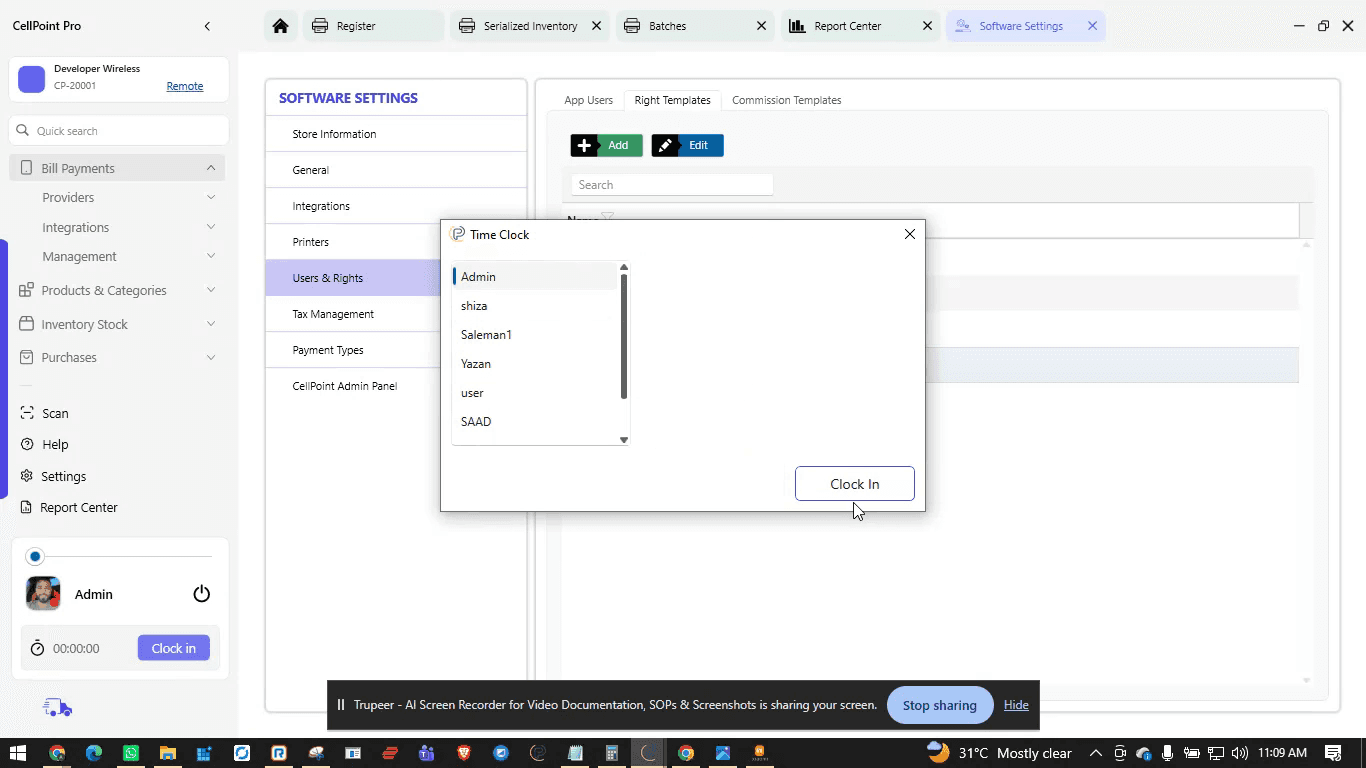Click the Quick search field

(119, 131)
